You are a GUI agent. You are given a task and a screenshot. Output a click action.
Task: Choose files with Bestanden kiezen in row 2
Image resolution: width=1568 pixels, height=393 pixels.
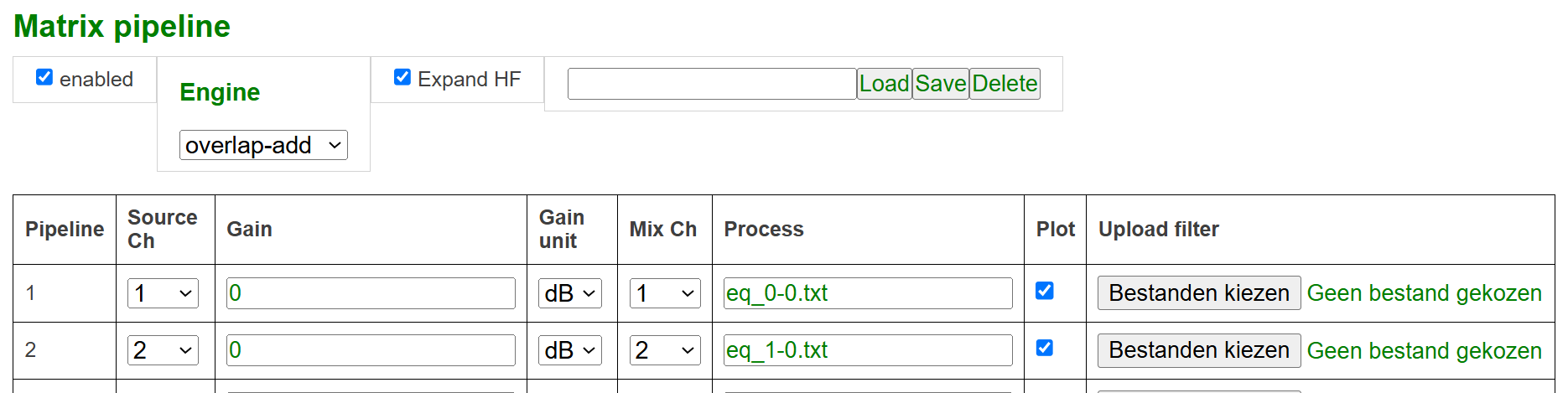pyautogui.click(x=1199, y=350)
